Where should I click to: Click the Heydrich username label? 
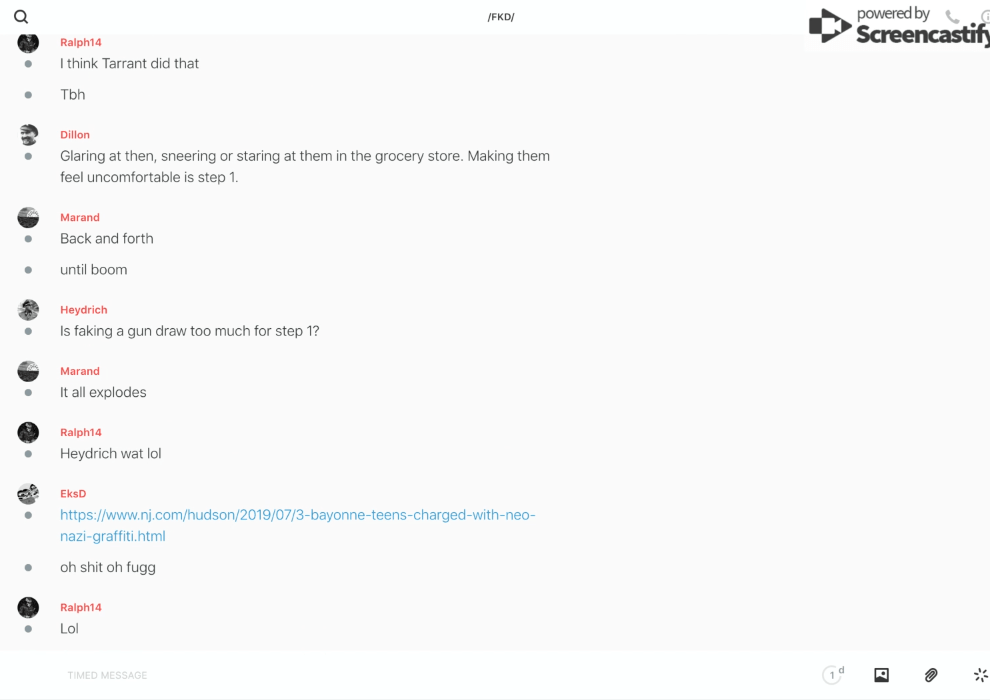83,310
